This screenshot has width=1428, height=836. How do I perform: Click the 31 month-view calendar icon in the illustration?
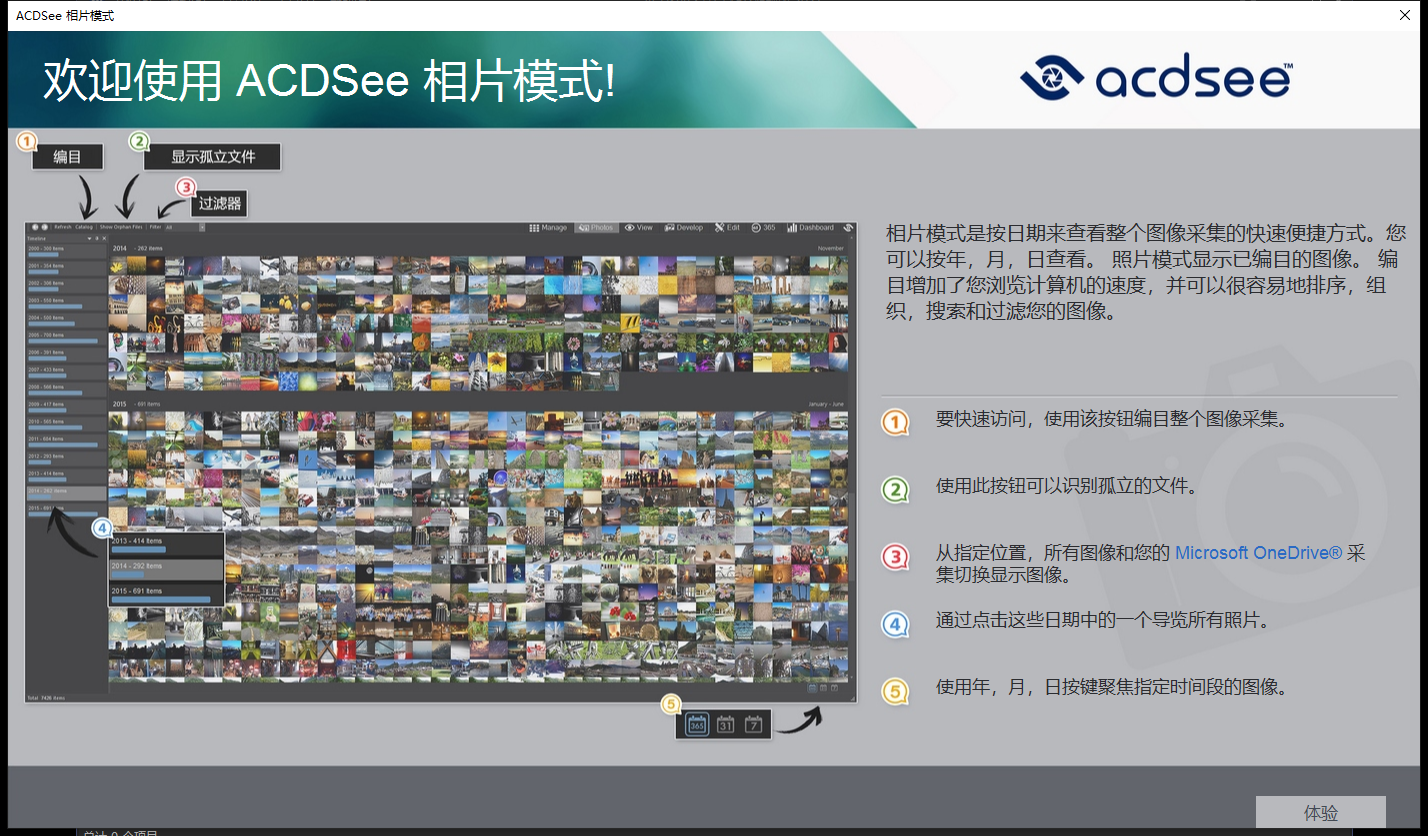(x=726, y=724)
